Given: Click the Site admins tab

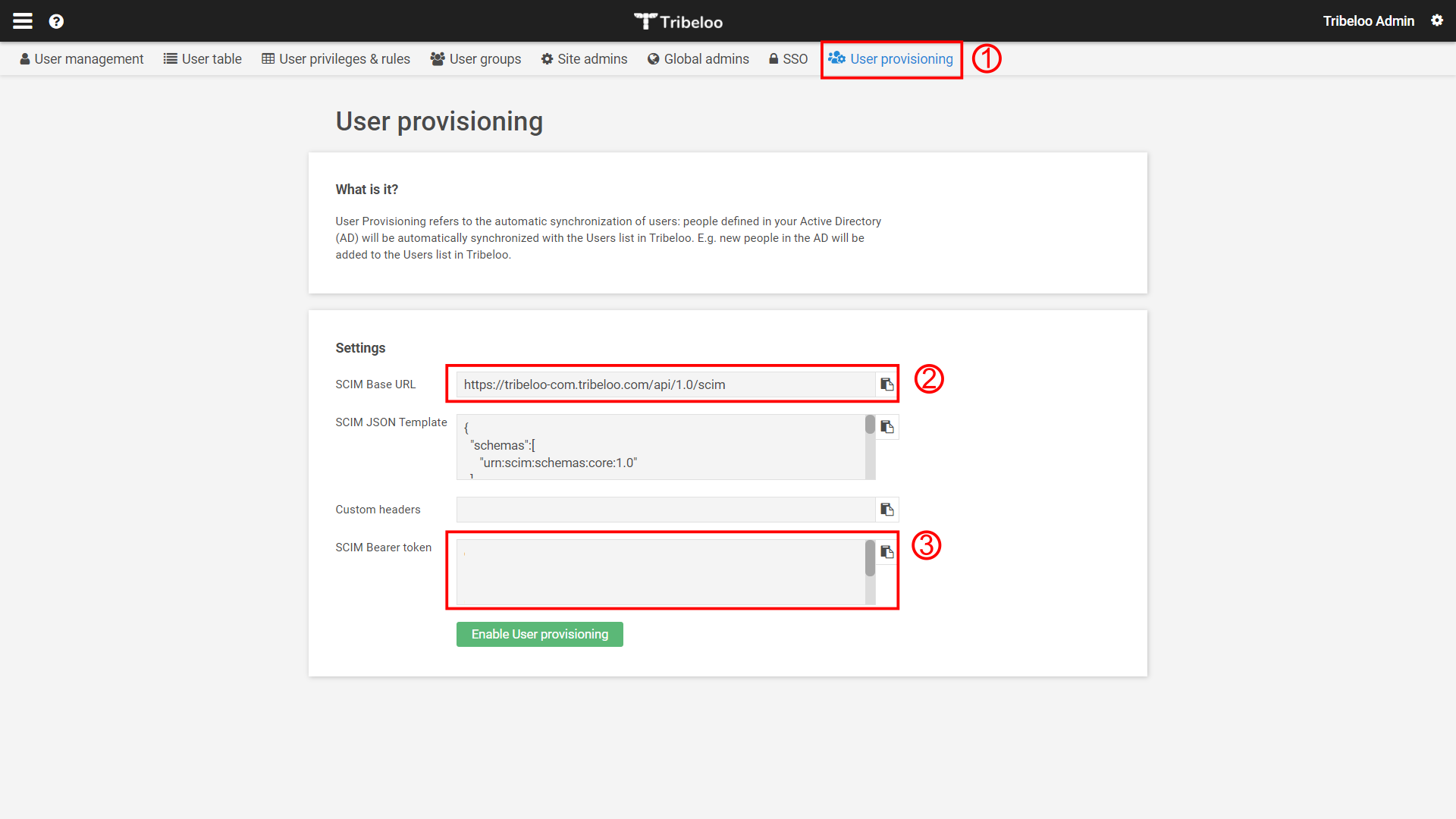Looking at the screenshot, I should pyautogui.click(x=585, y=59).
